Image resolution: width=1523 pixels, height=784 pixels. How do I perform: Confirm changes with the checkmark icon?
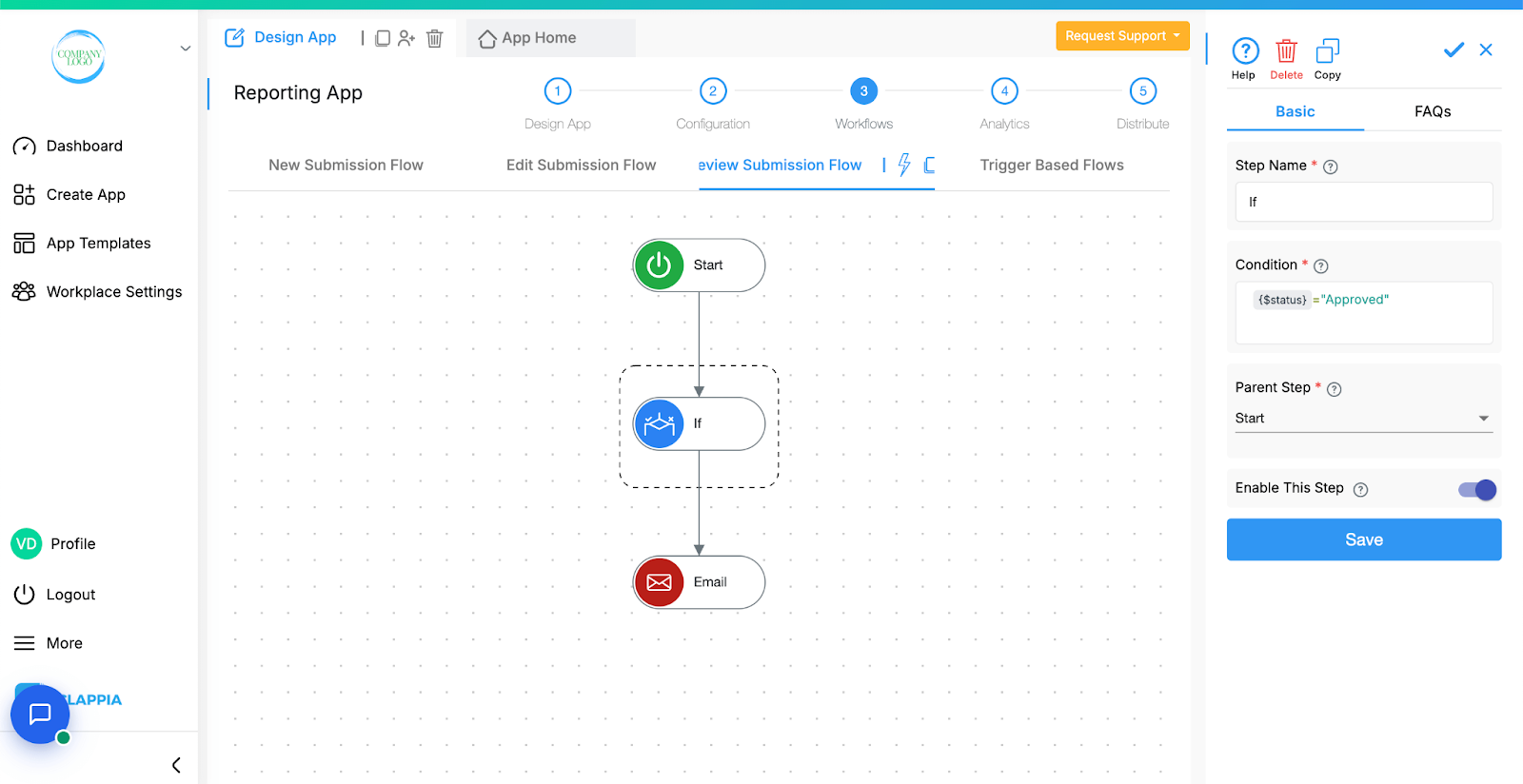point(1454,49)
